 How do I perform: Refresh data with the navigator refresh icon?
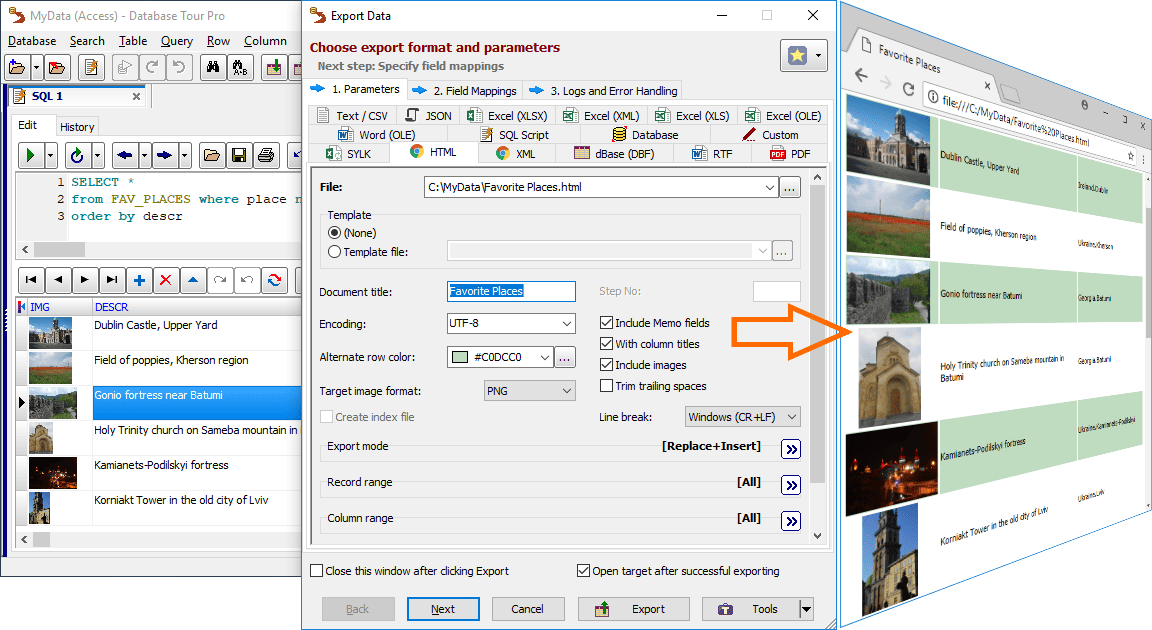[x=273, y=280]
